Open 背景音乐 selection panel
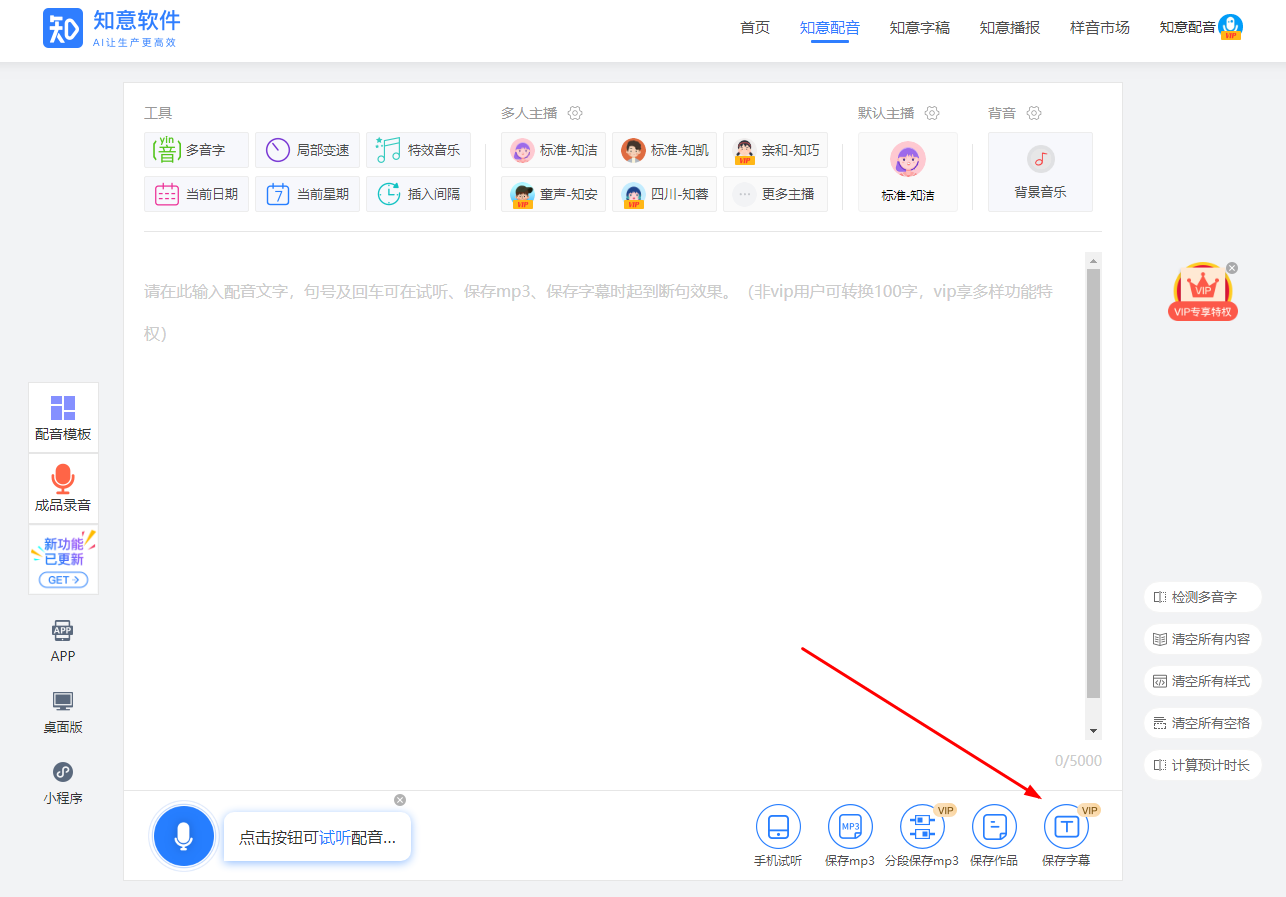 click(x=1040, y=172)
